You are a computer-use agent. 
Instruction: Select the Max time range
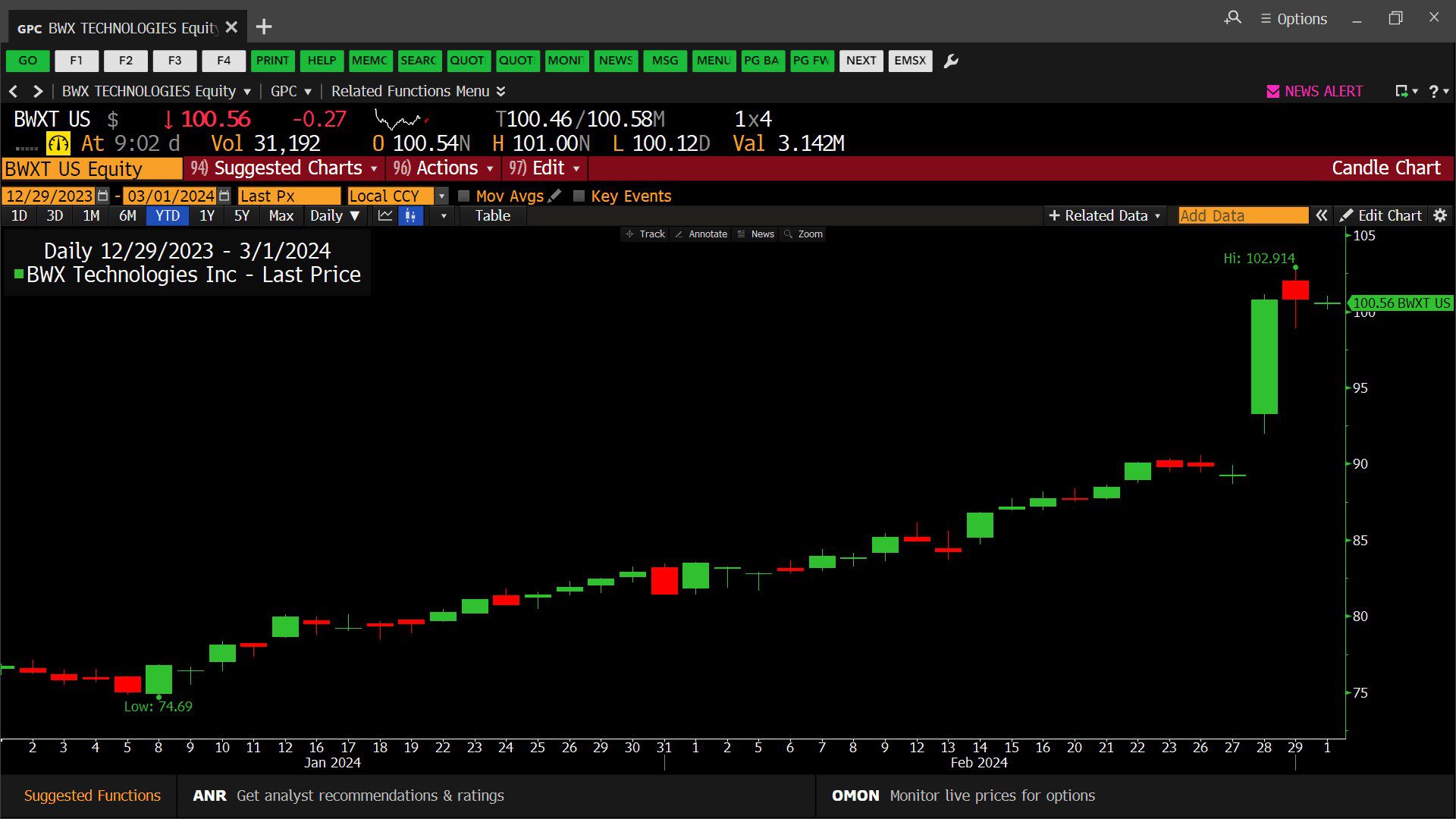tap(281, 216)
